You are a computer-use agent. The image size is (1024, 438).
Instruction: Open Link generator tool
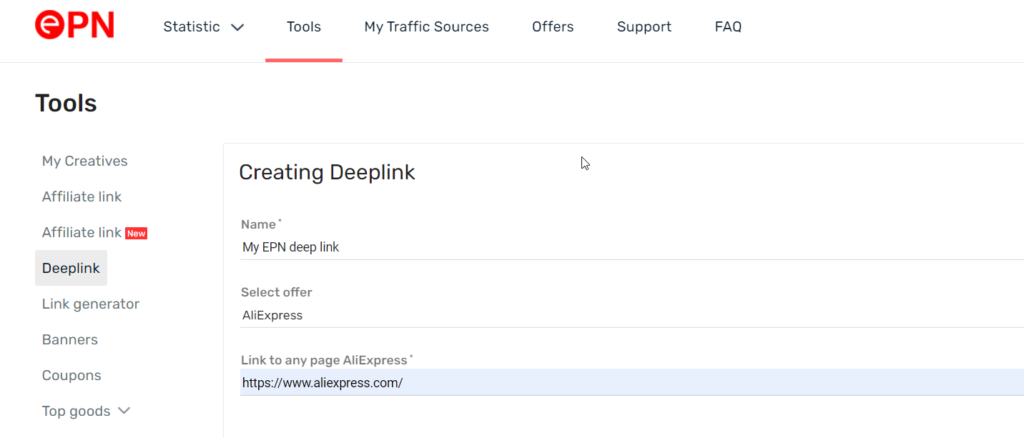91,304
